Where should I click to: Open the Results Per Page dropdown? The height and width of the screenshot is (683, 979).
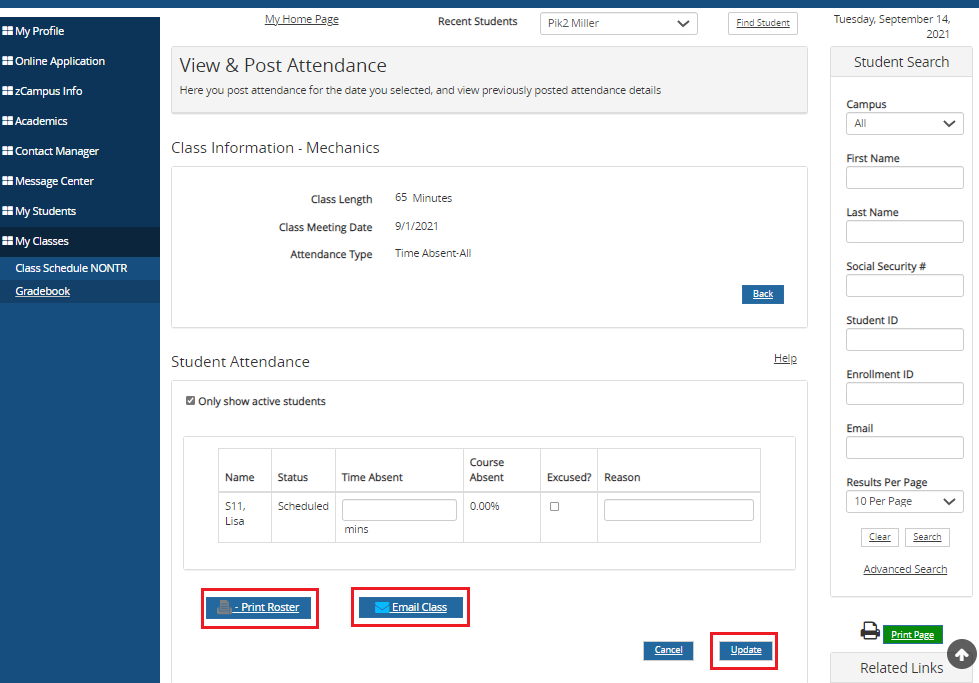[x=904, y=501]
